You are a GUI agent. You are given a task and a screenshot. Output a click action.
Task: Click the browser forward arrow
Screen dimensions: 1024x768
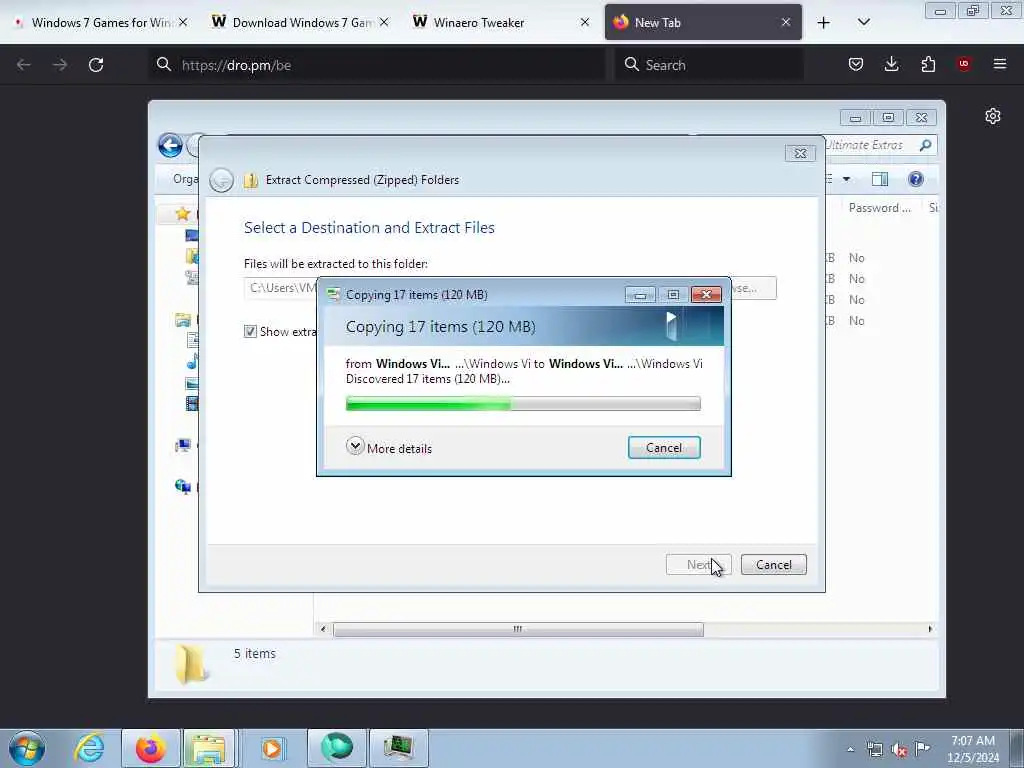(x=60, y=65)
